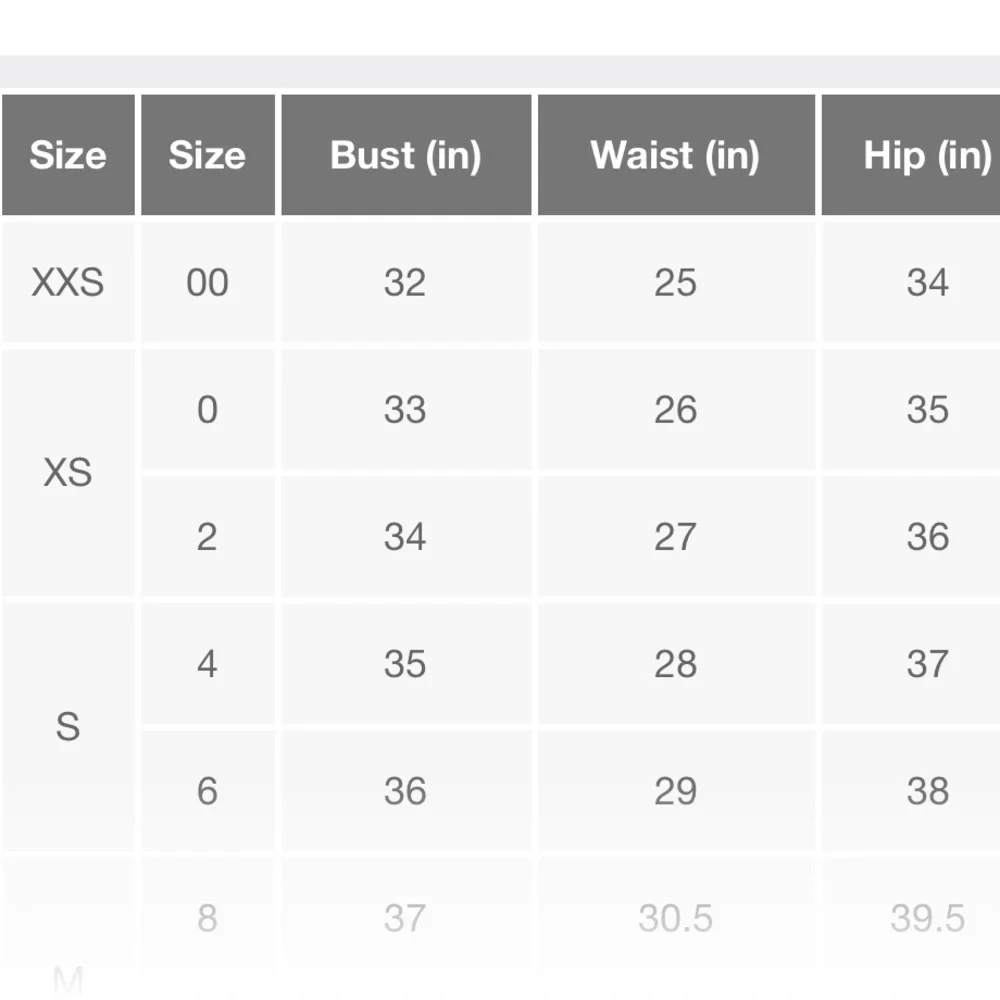Click the numeric size 00 cell
1000x1000 pixels.
click(x=207, y=283)
